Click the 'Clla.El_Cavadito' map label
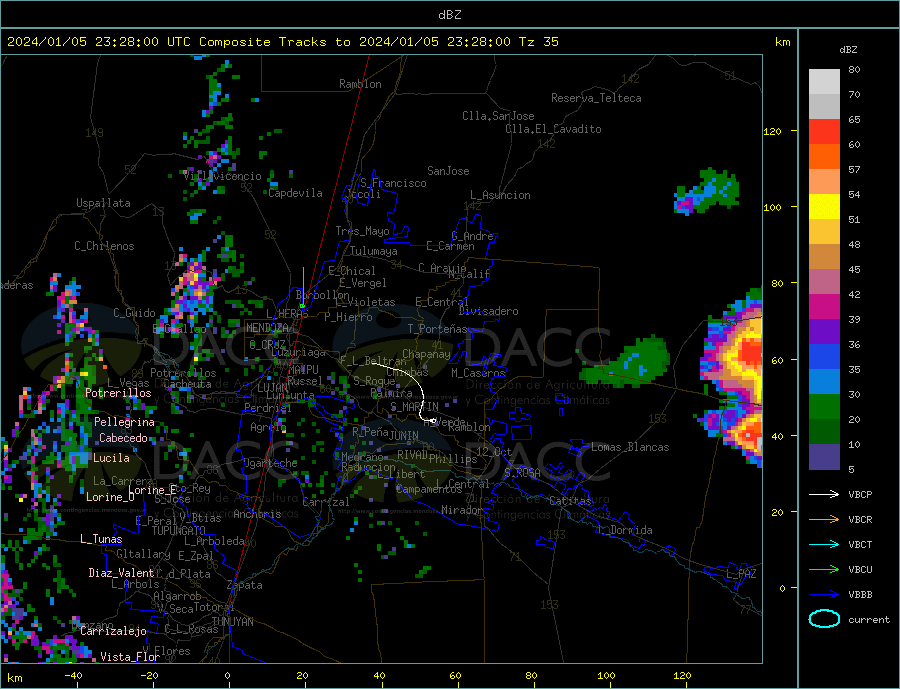The image size is (900, 689). pos(553,129)
